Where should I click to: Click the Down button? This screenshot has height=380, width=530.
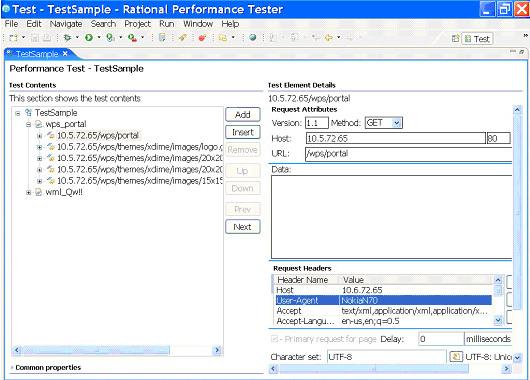click(x=243, y=188)
